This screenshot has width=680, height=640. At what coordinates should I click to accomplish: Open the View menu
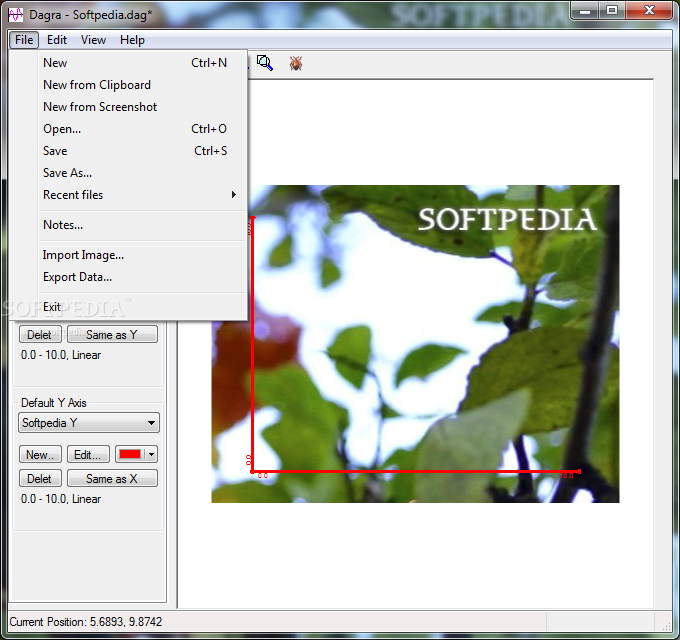pyautogui.click(x=93, y=40)
